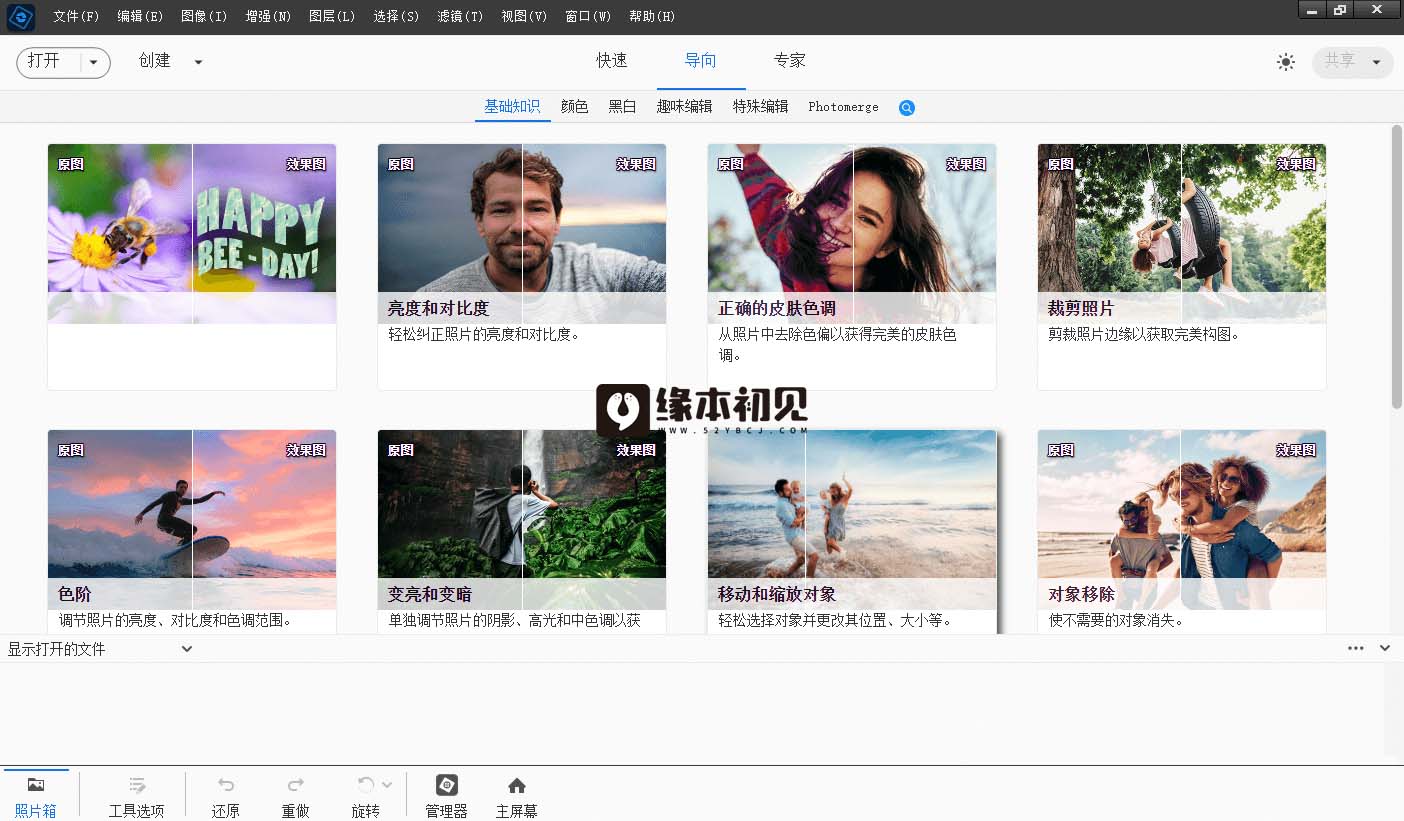The image size is (1404, 821).
Task: Open the 图像(I) menu
Action: [204, 17]
